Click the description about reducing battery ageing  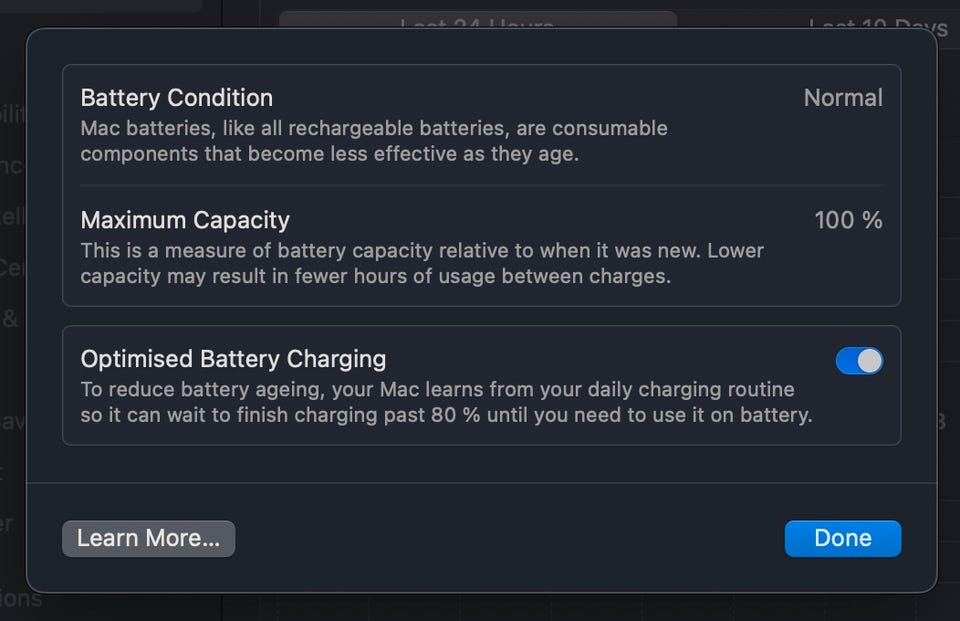tap(437, 389)
